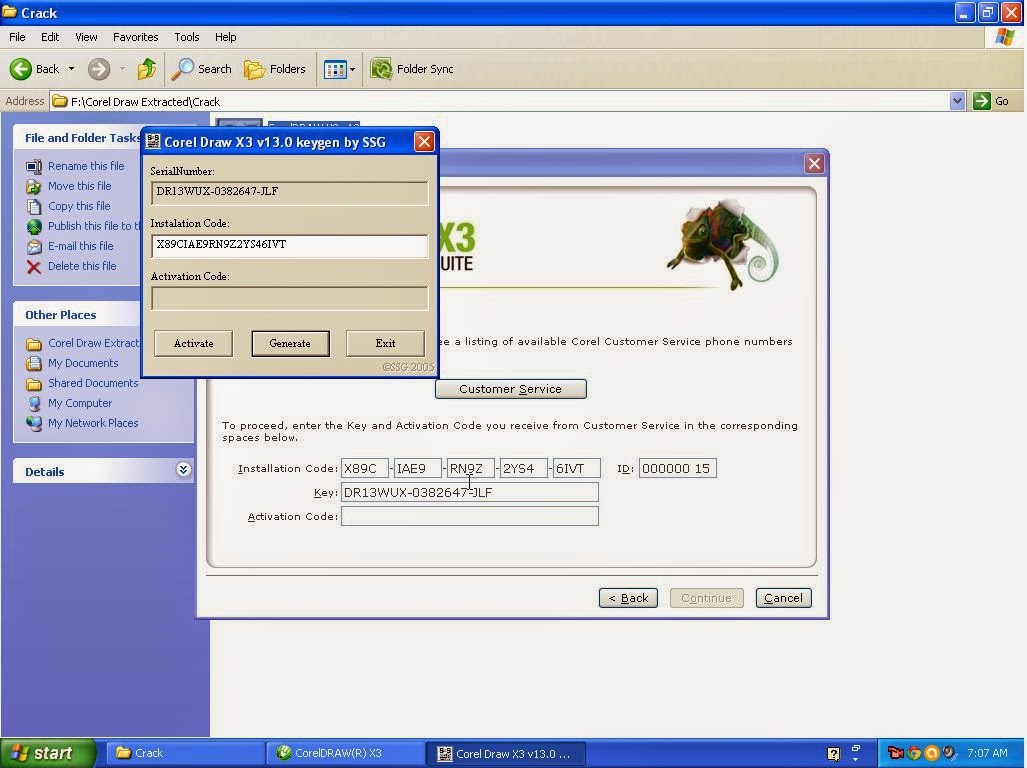Switch to Corel Draw X3 v13.0 taskbar button
The image size is (1027, 768).
tap(506, 754)
